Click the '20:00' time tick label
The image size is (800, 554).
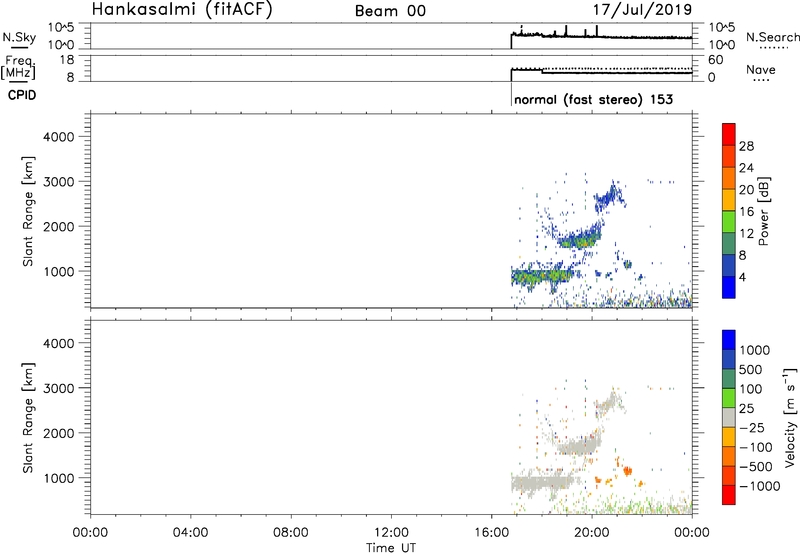click(x=592, y=533)
